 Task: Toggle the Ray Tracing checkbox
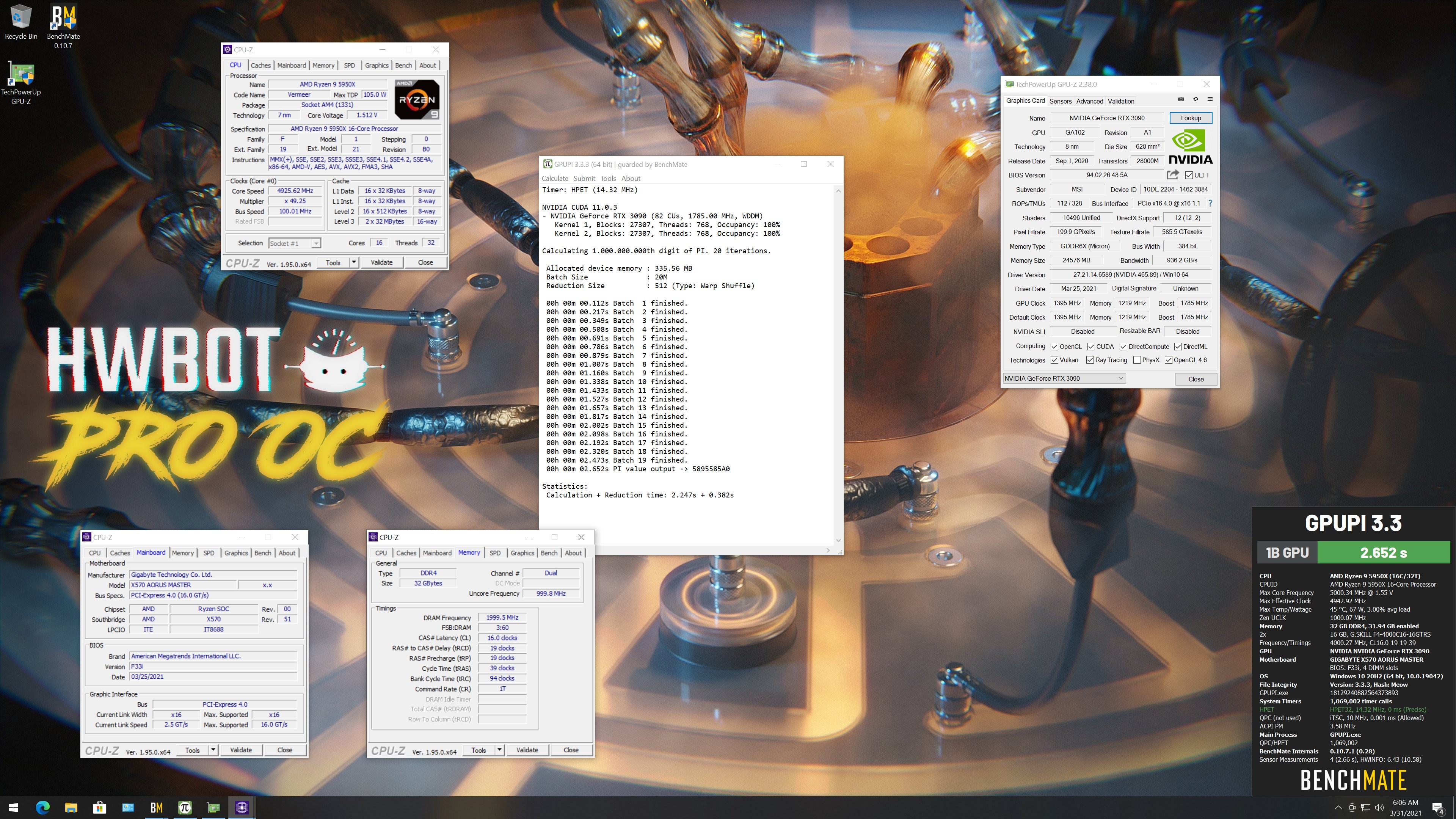coord(1090,360)
